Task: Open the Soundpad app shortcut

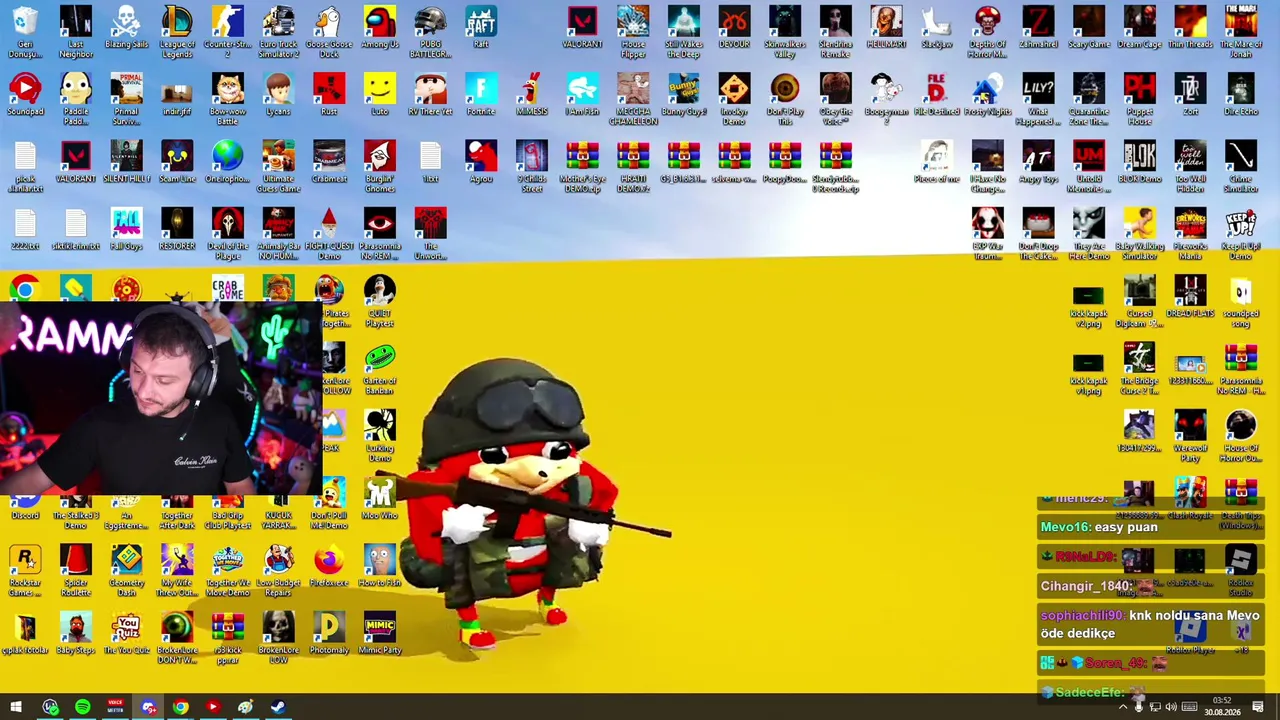Action: (x=25, y=95)
